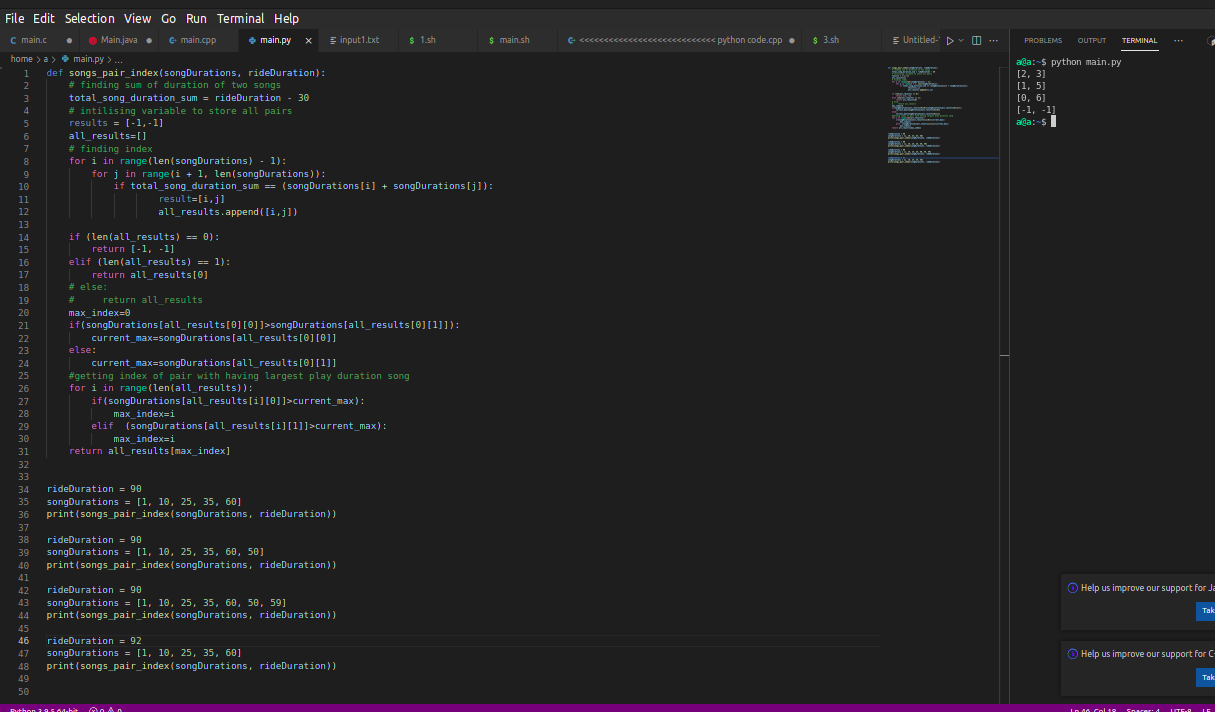The width and height of the screenshot is (1215, 712).
Task: Open the Selection menu
Action: click(89, 18)
